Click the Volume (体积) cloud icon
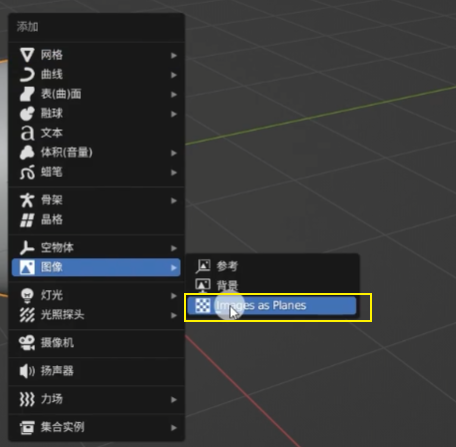The height and width of the screenshot is (447, 456). coord(27,153)
